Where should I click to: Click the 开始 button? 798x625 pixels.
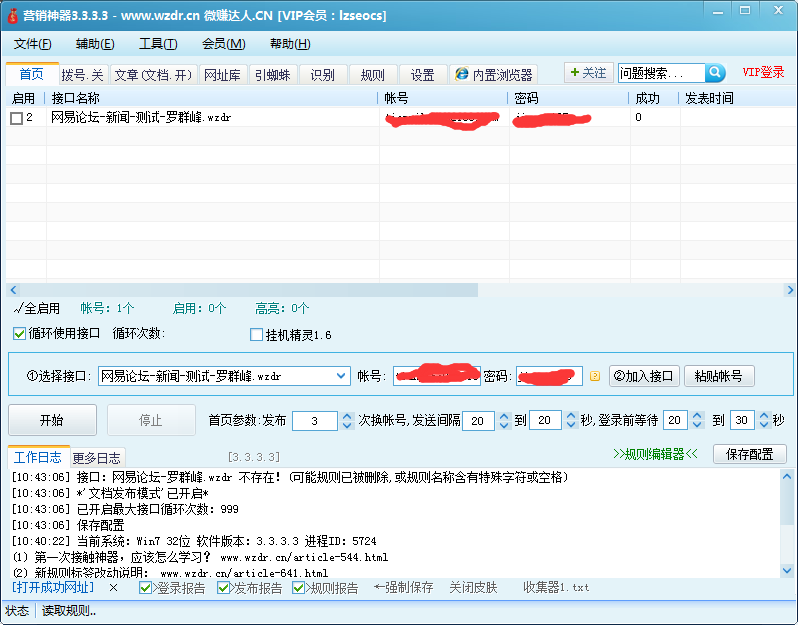pos(52,420)
